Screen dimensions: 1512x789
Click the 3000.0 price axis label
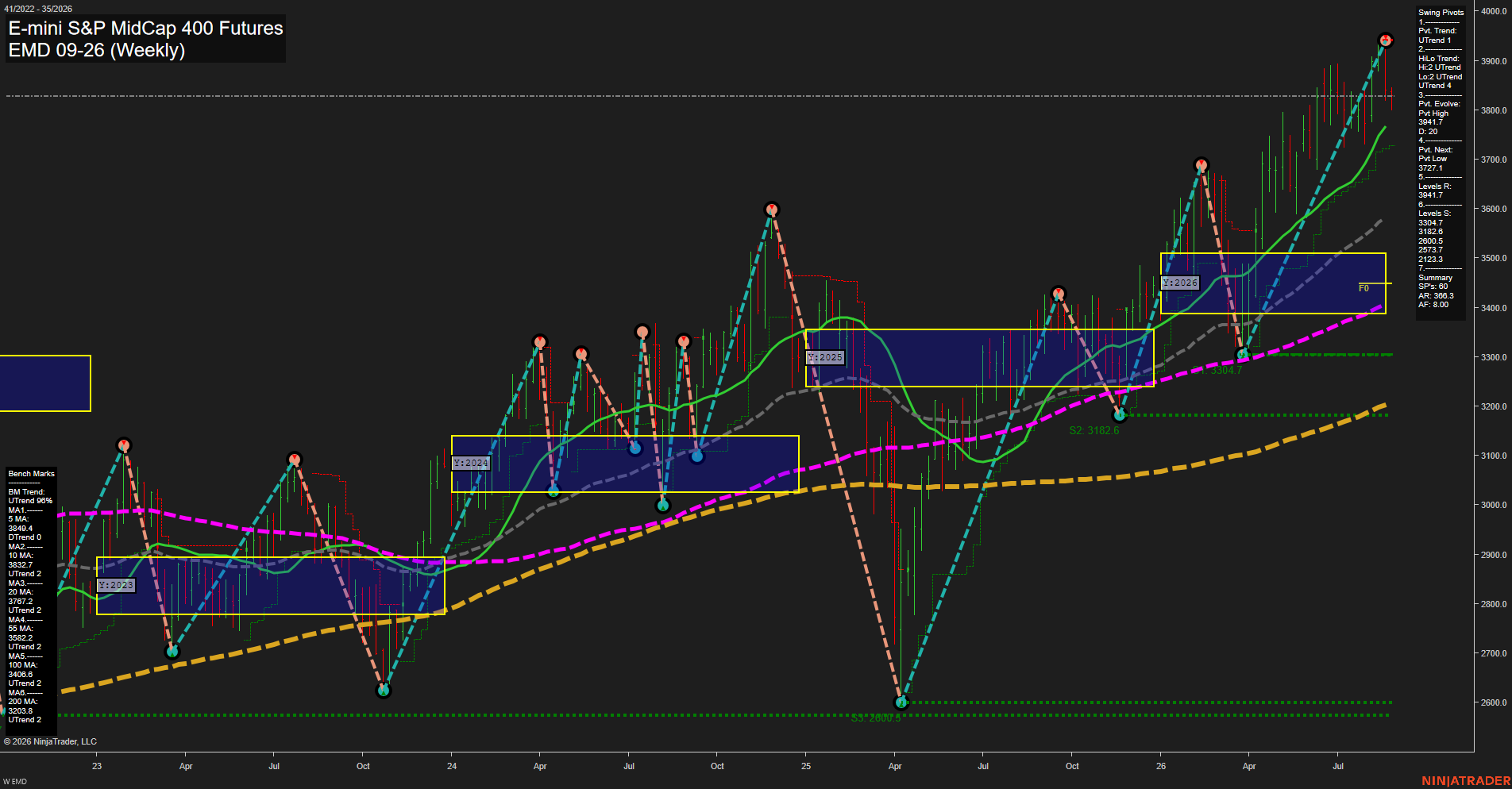pos(1494,505)
